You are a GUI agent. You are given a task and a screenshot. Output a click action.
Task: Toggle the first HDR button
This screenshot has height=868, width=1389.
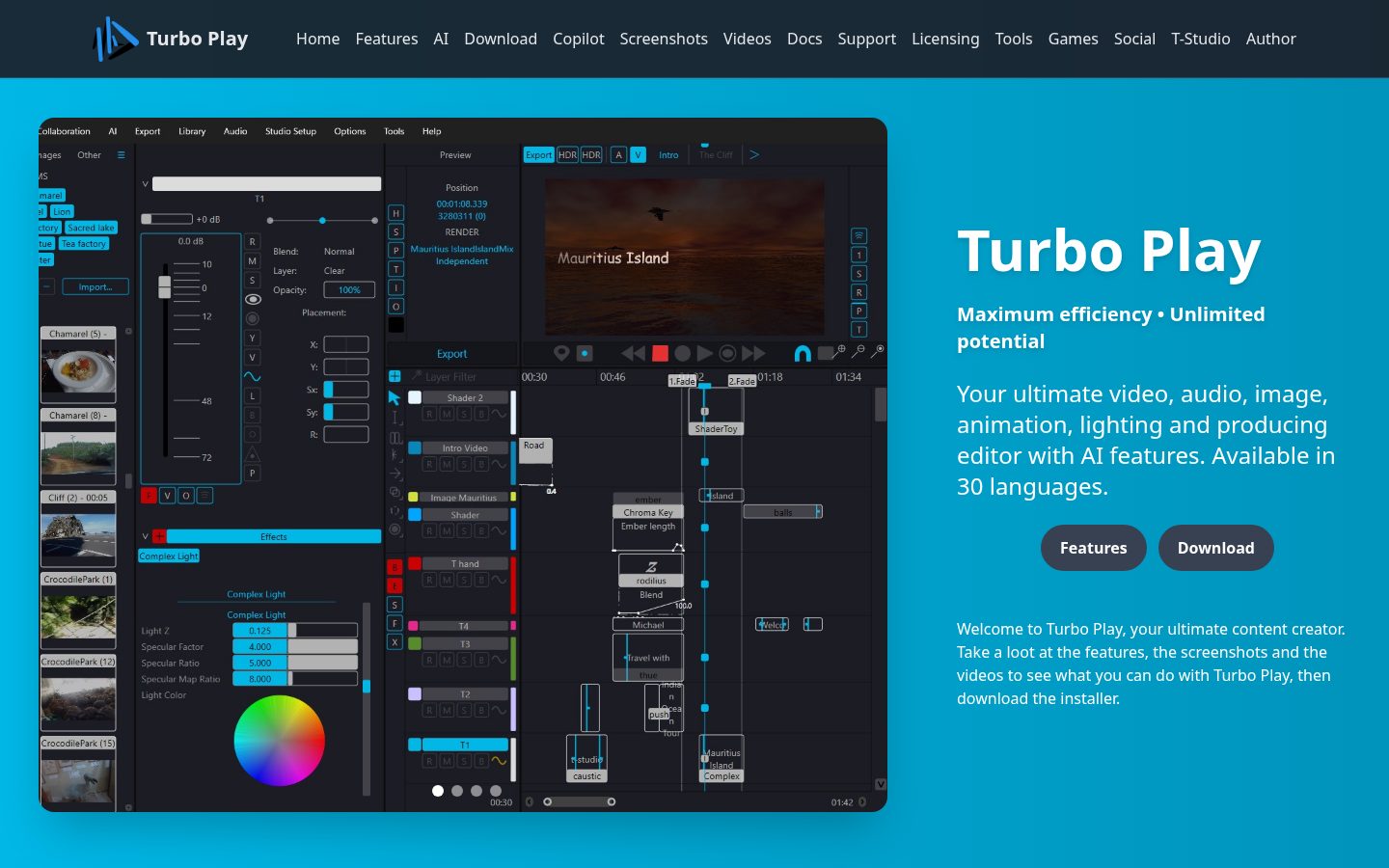[567, 154]
